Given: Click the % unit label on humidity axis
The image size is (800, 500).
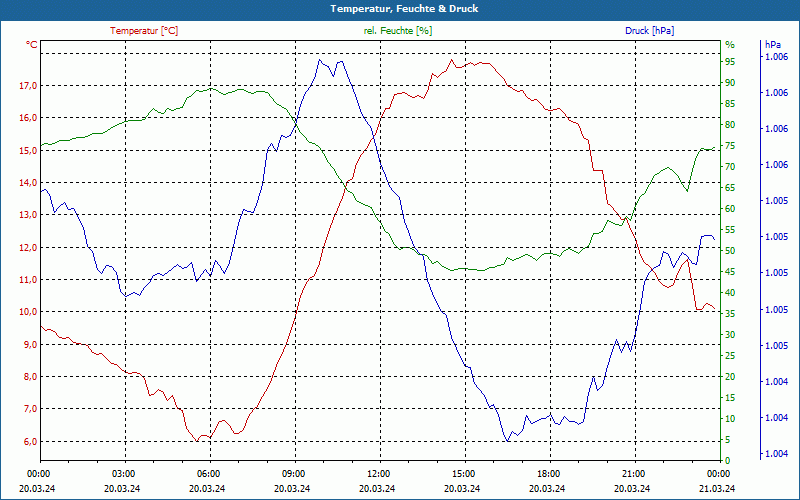Looking at the screenshot, I should pyautogui.click(x=730, y=45).
